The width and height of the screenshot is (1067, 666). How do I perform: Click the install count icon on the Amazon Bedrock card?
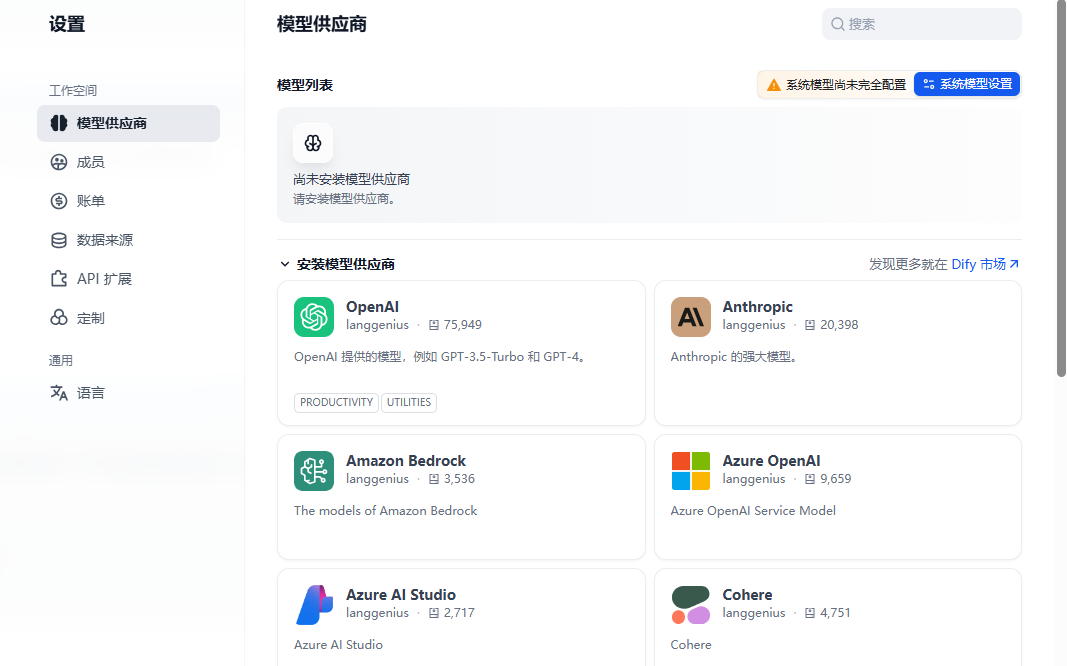point(433,479)
